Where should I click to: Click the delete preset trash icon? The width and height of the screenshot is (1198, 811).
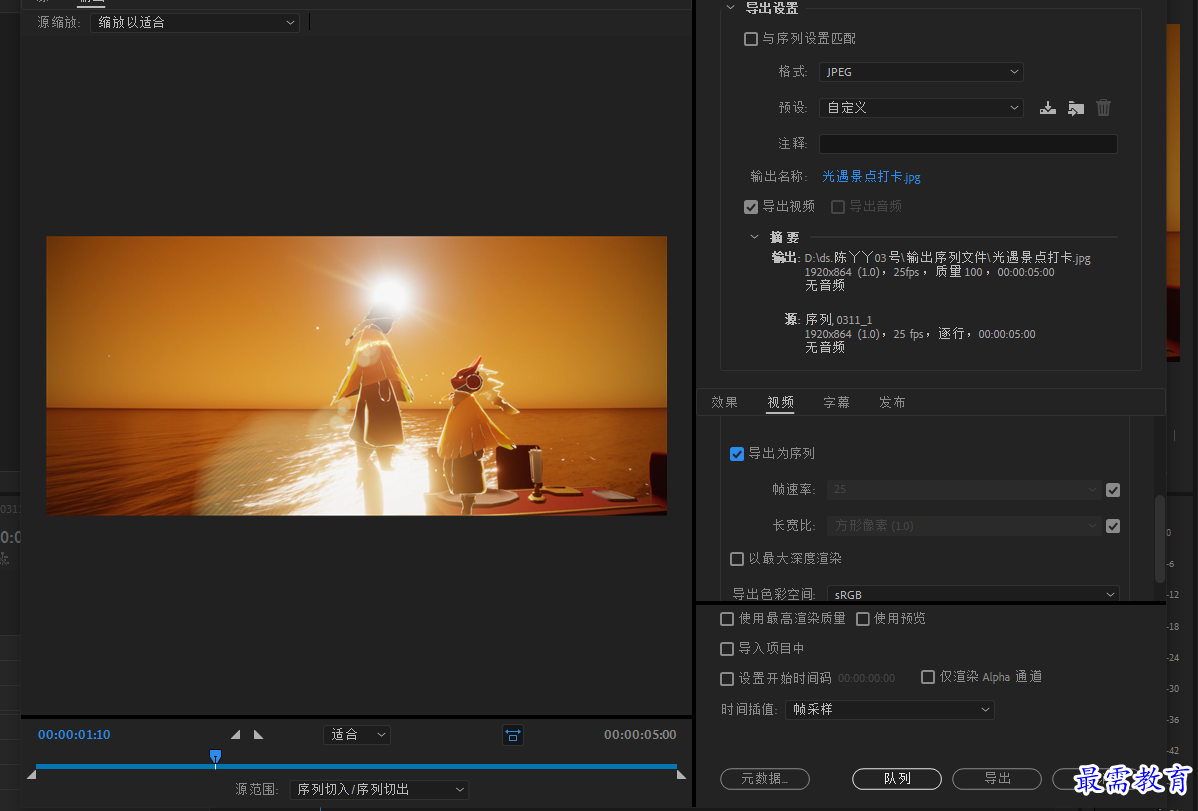click(1103, 108)
